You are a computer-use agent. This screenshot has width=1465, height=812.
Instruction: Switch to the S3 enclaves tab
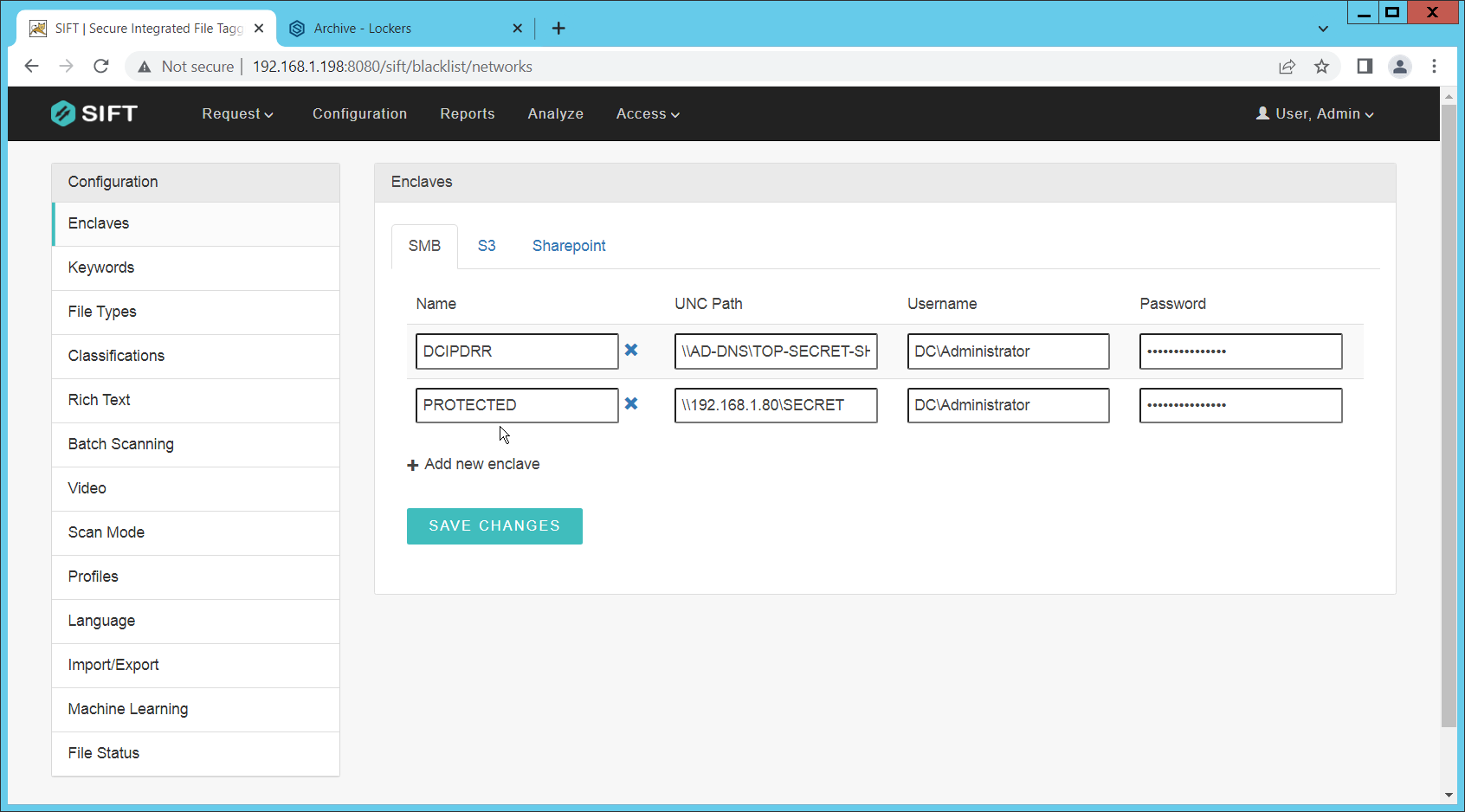point(487,246)
